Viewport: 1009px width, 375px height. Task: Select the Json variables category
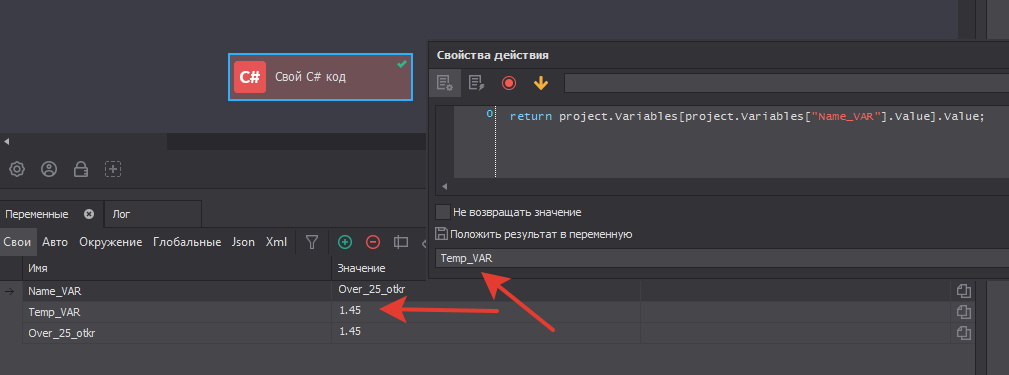243,242
